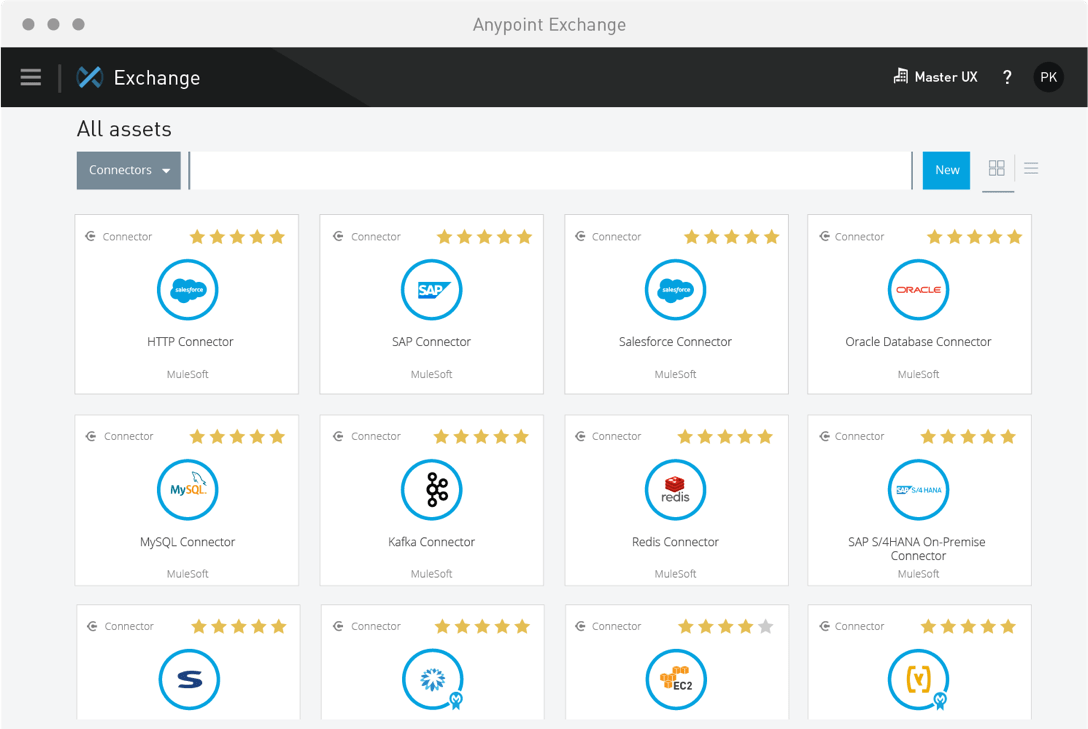Click inside the search assets field
The height and width of the screenshot is (729, 1088).
(550, 170)
